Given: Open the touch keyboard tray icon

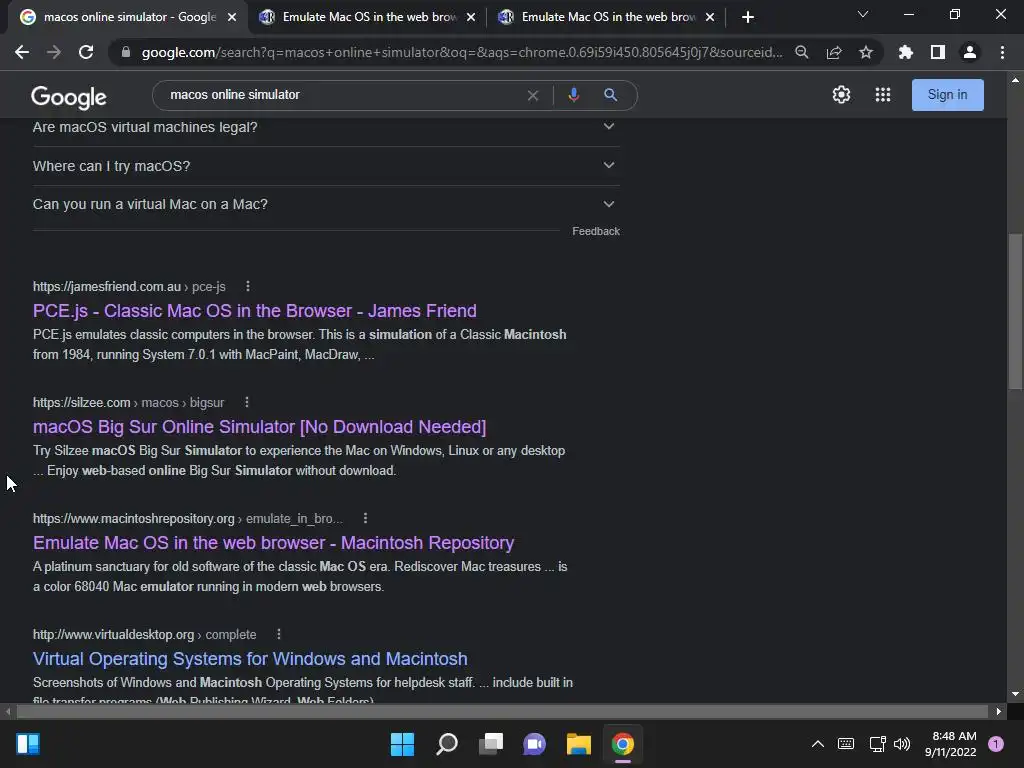Looking at the screenshot, I should point(846,744).
